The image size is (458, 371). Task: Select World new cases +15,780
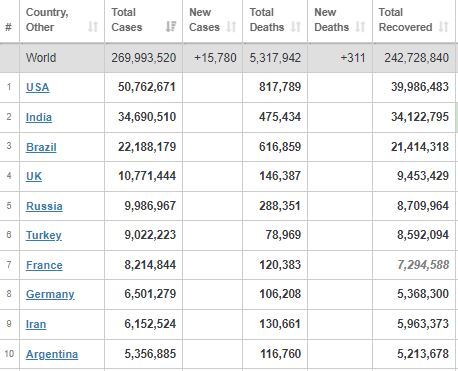pos(215,58)
